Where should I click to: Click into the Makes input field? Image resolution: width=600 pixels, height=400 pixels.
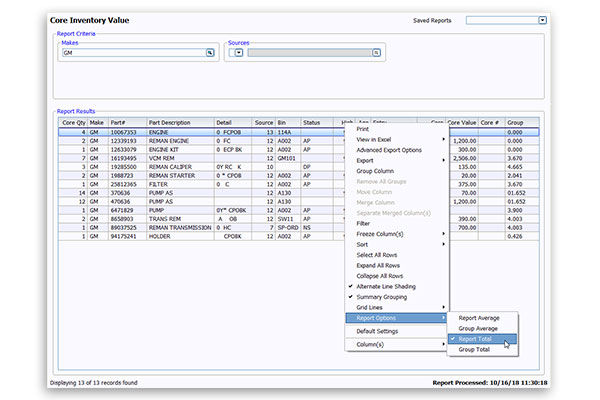click(x=130, y=53)
